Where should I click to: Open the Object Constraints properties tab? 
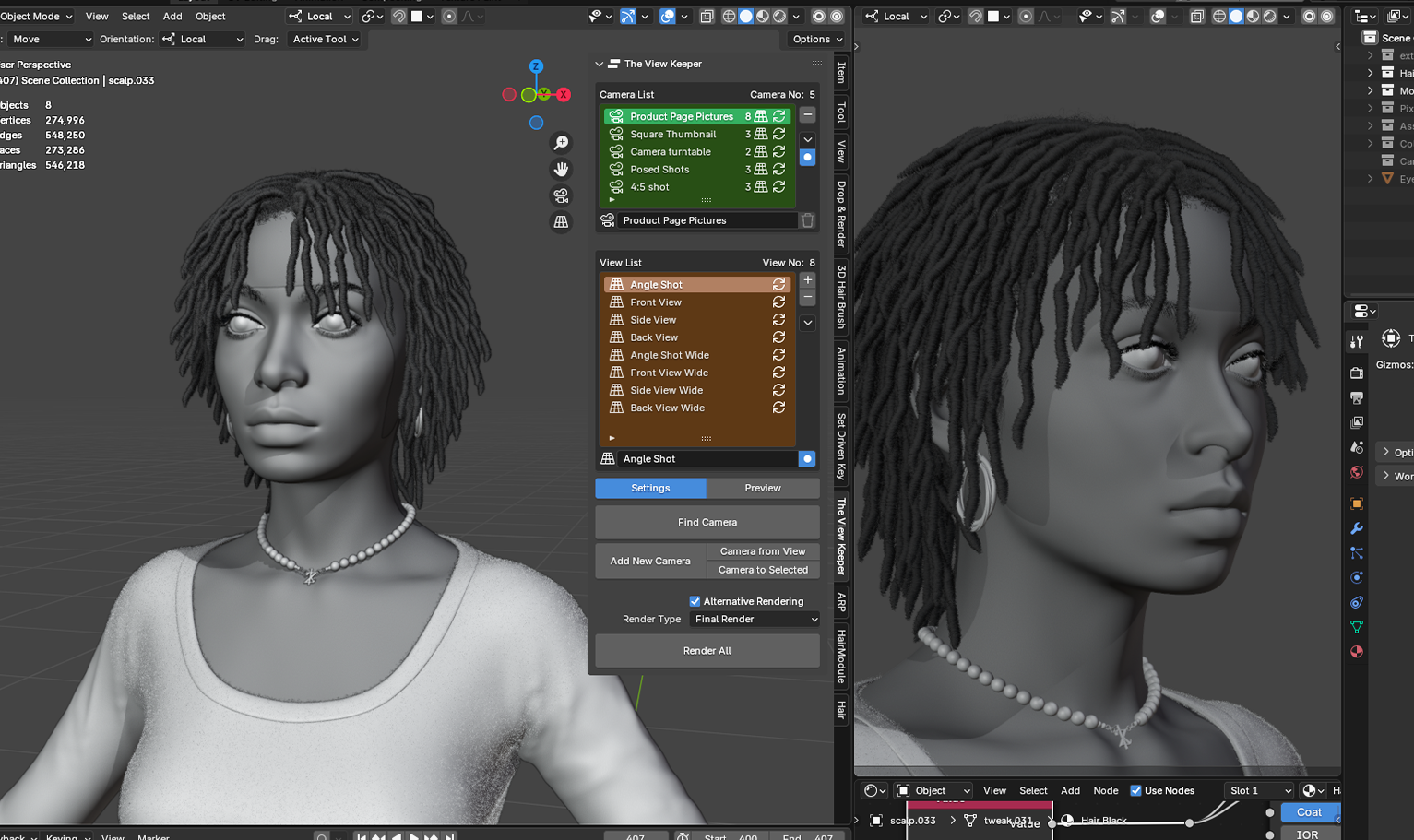tap(1357, 602)
